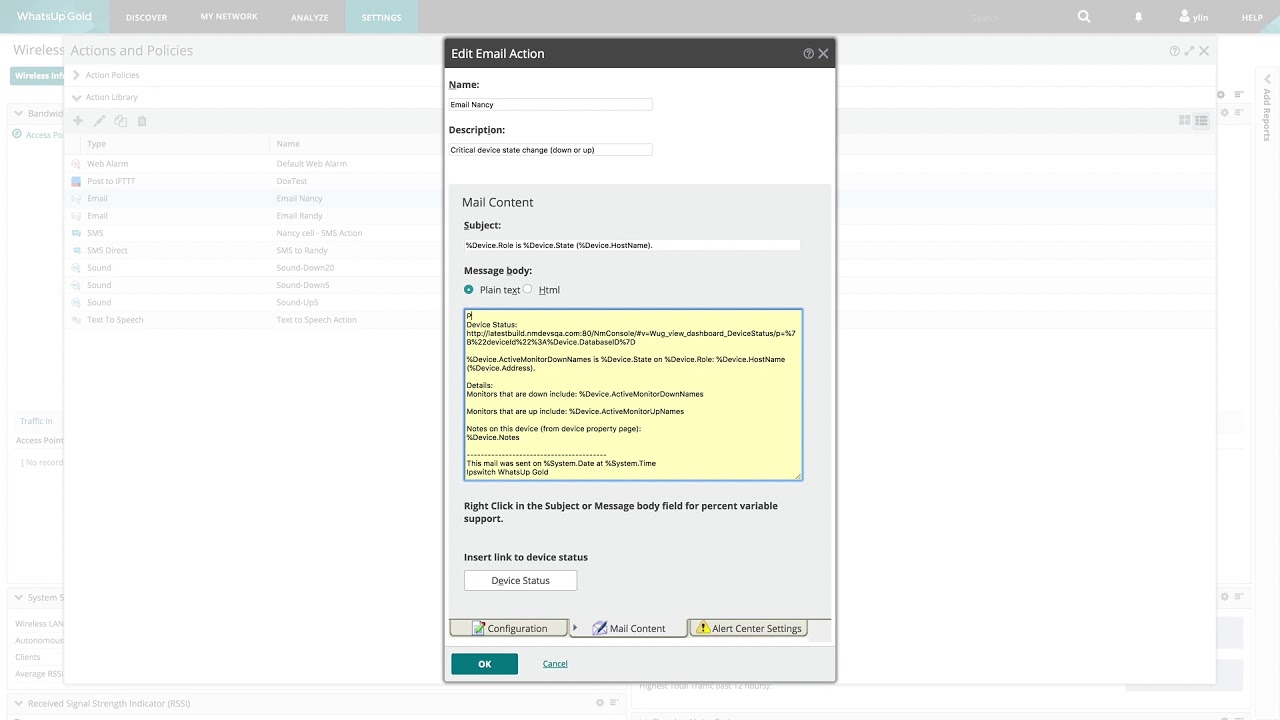The width and height of the screenshot is (1280, 720).
Task: Click the add action plus icon
Action: pos(78,120)
